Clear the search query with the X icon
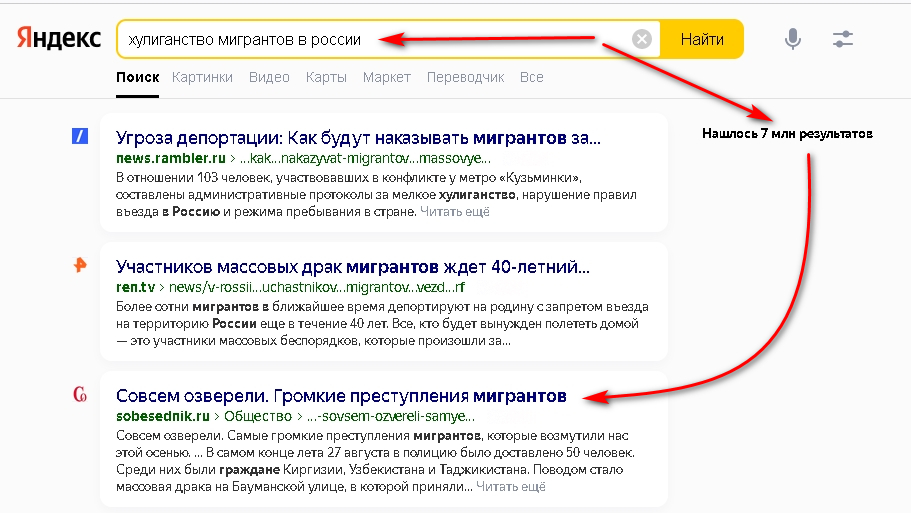 641,40
